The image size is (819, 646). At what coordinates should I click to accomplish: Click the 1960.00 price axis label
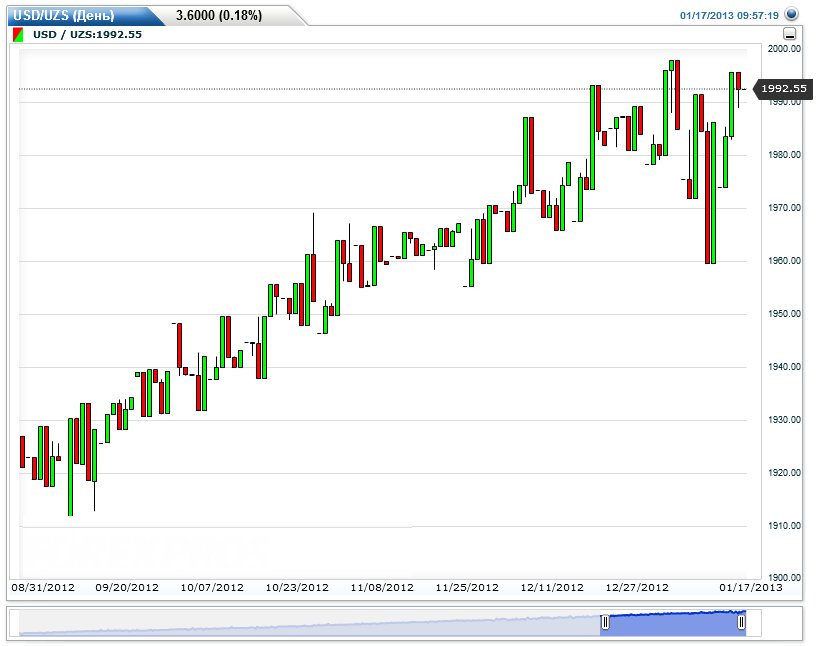pos(784,261)
